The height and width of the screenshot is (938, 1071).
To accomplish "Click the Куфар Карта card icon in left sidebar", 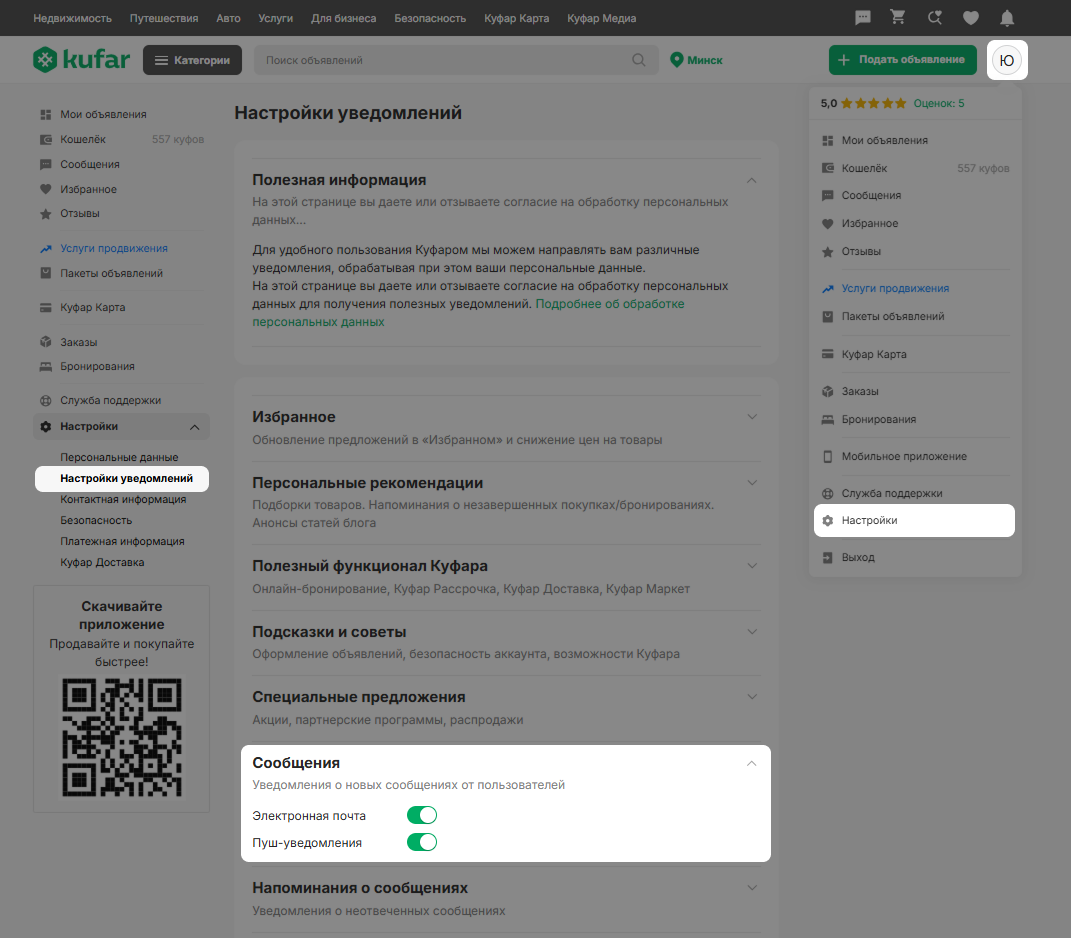I will (46, 307).
